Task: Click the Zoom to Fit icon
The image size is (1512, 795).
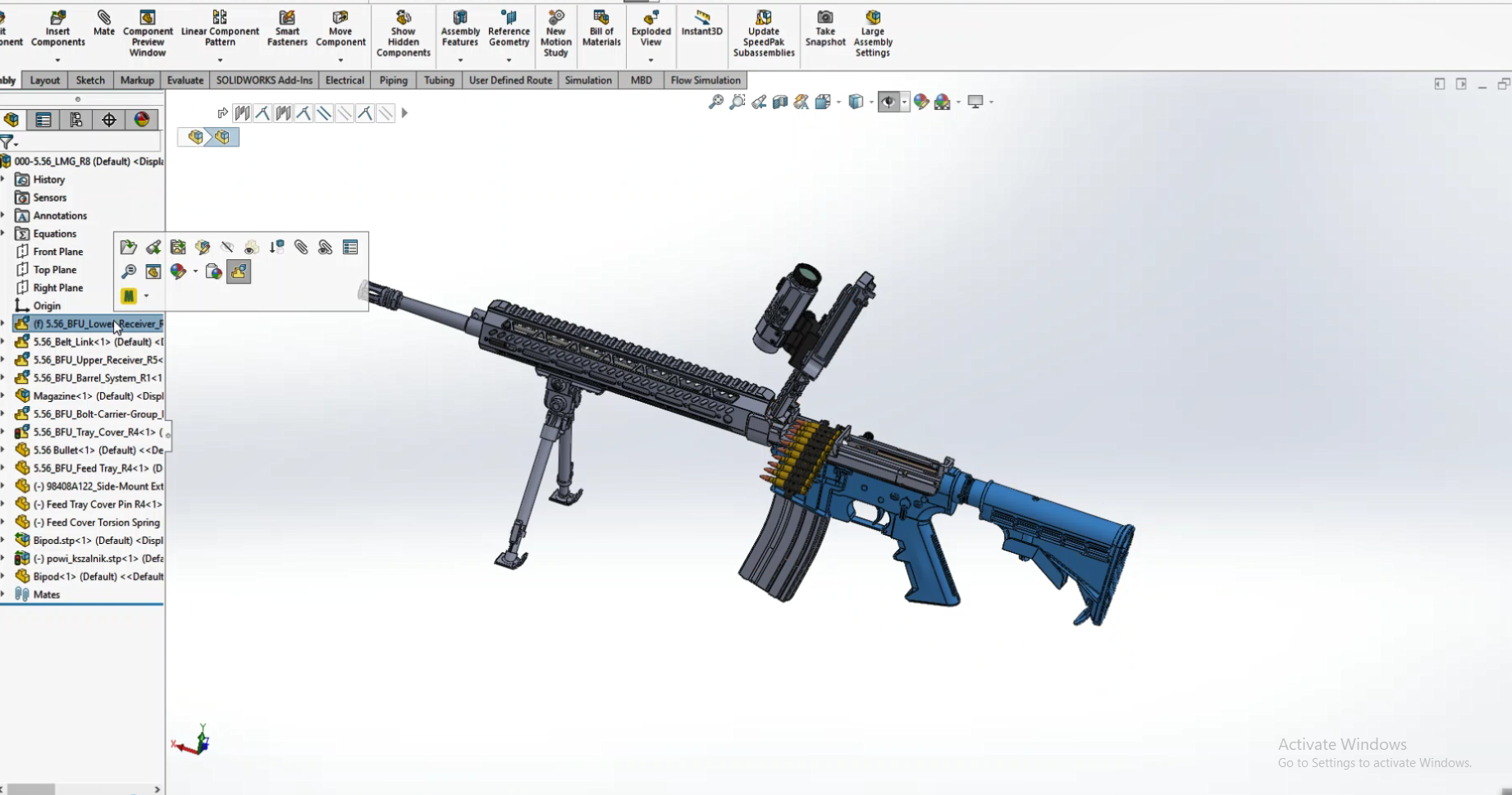Action: pyautogui.click(x=715, y=102)
